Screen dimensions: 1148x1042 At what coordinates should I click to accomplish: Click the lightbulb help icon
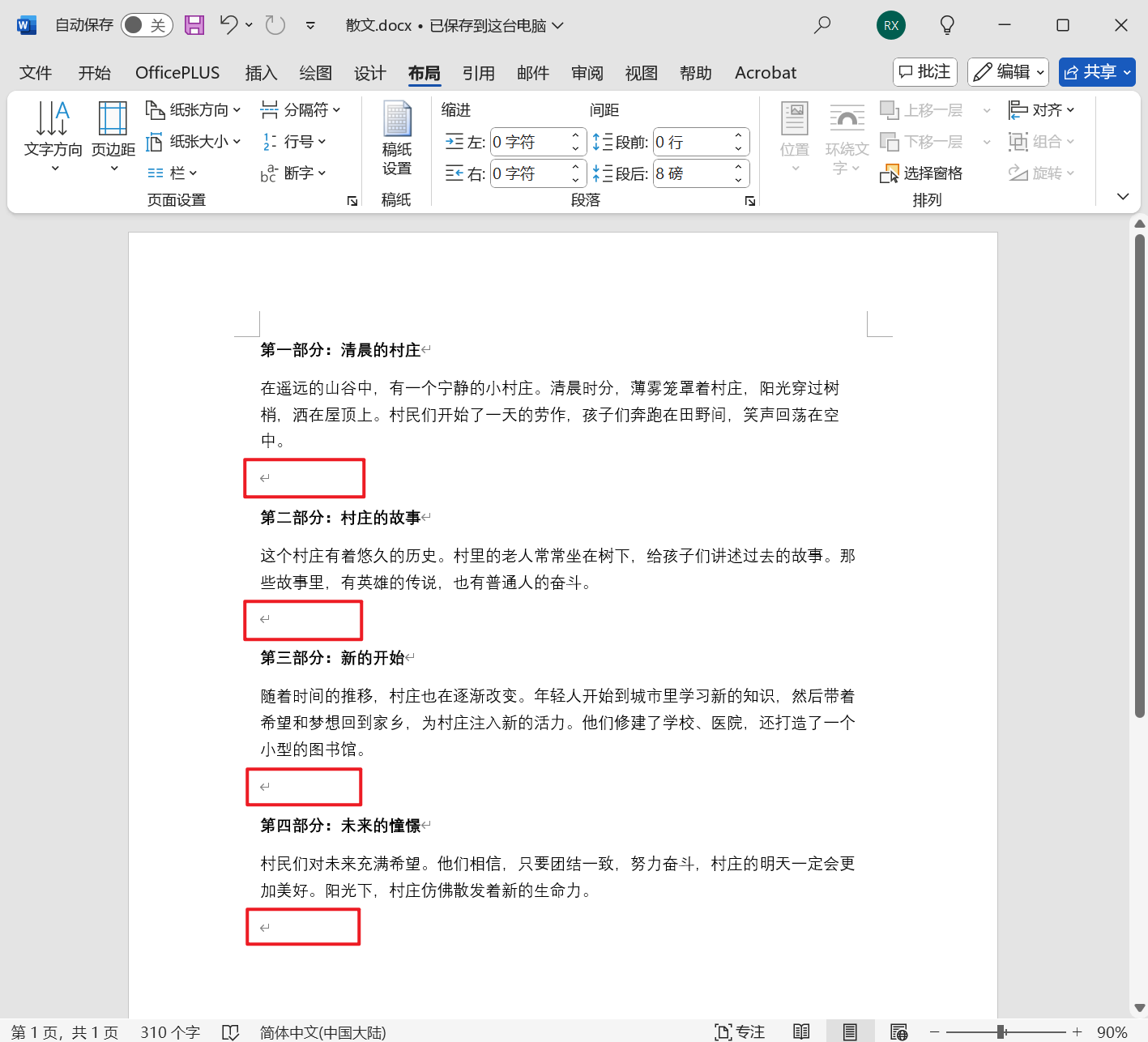(x=946, y=25)
